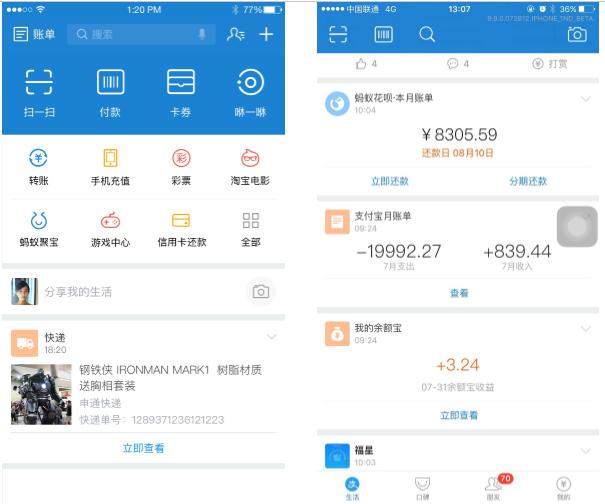Open 付款 payment code icon
Image resolution: width=605 pixels, height=504 pixels.
point(110,93)
